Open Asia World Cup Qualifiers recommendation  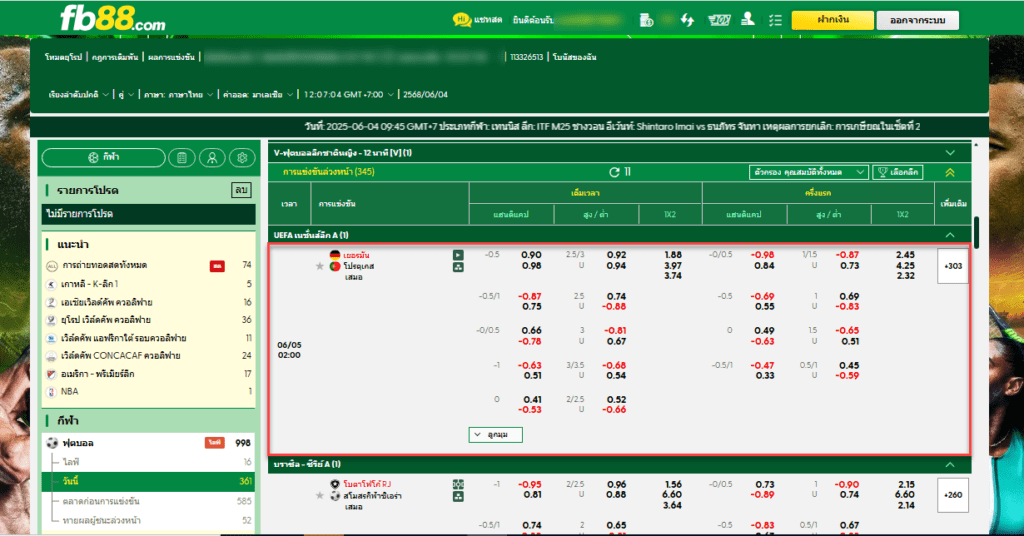pos(149,302)
